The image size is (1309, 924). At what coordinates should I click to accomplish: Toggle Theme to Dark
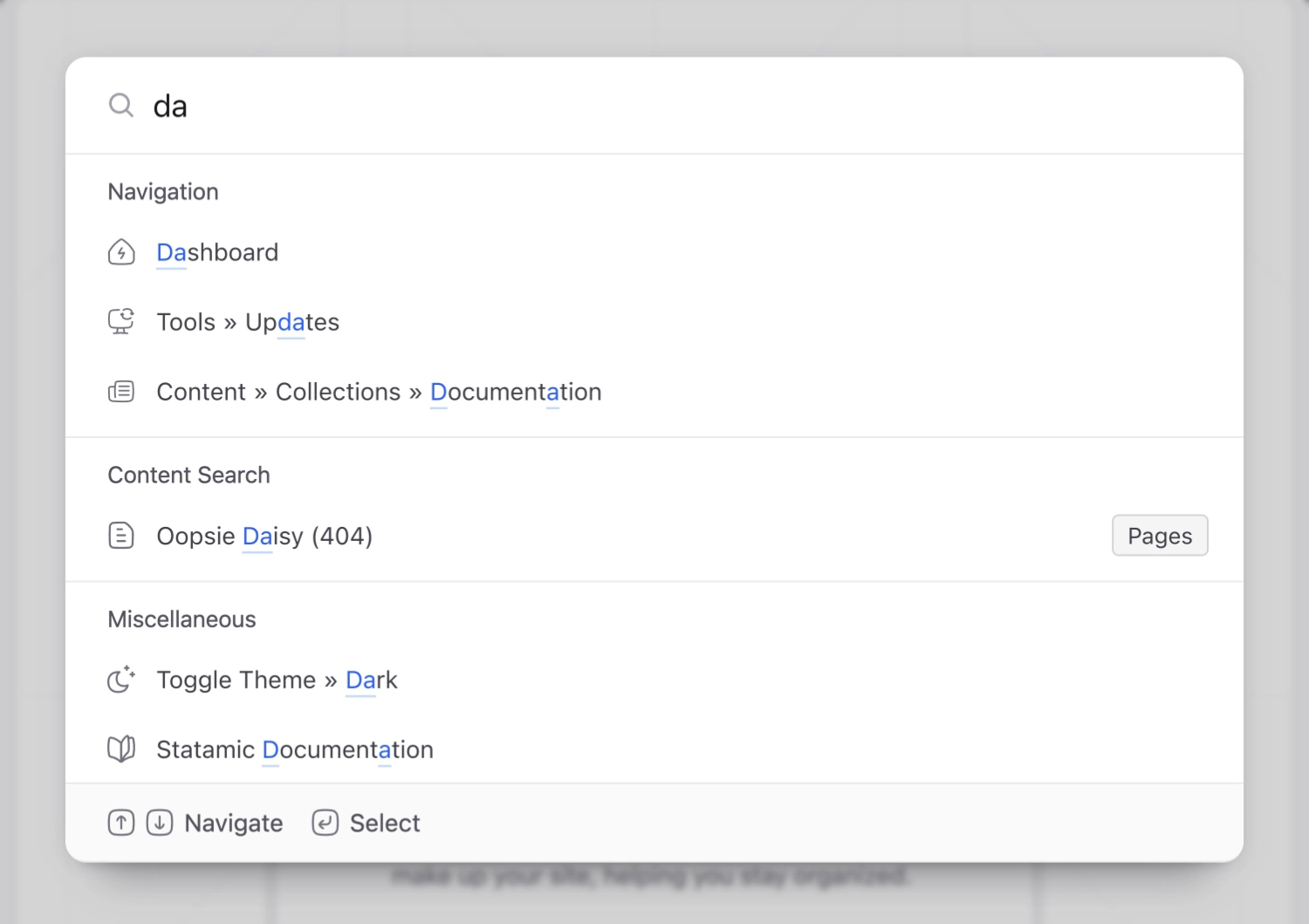[277, 680]
